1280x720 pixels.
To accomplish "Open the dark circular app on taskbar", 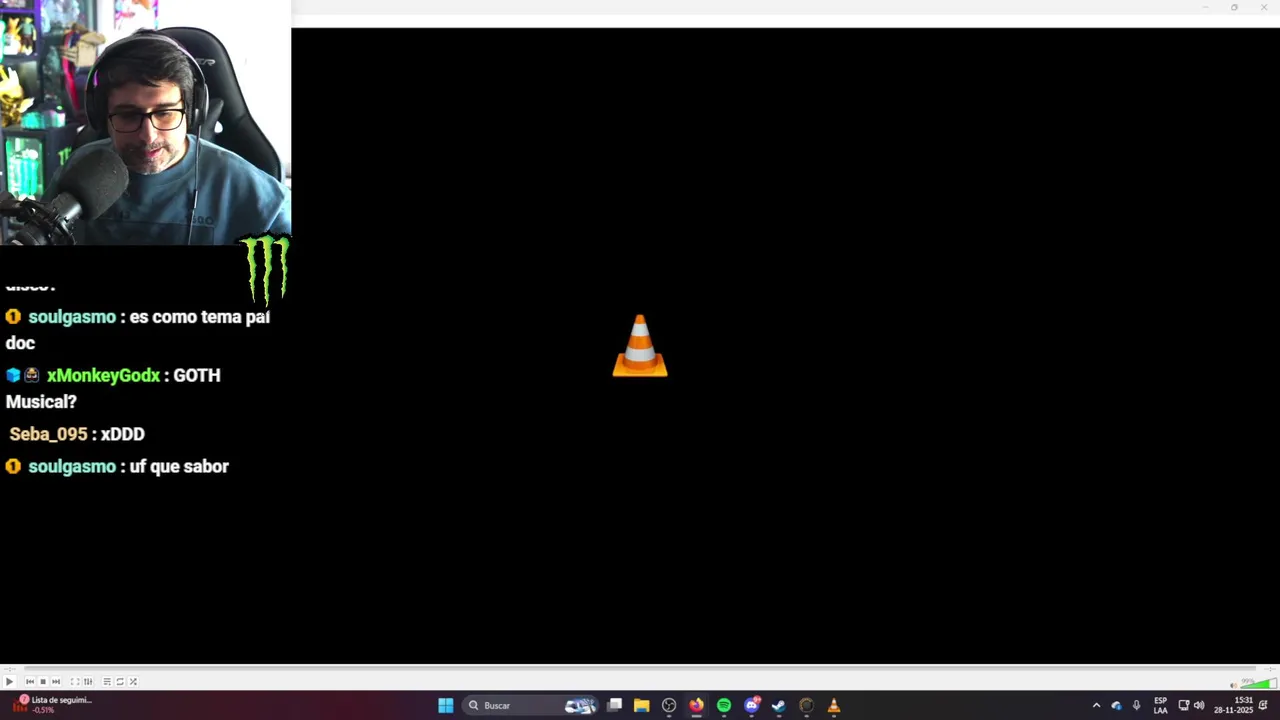I will tap(806, 705).
